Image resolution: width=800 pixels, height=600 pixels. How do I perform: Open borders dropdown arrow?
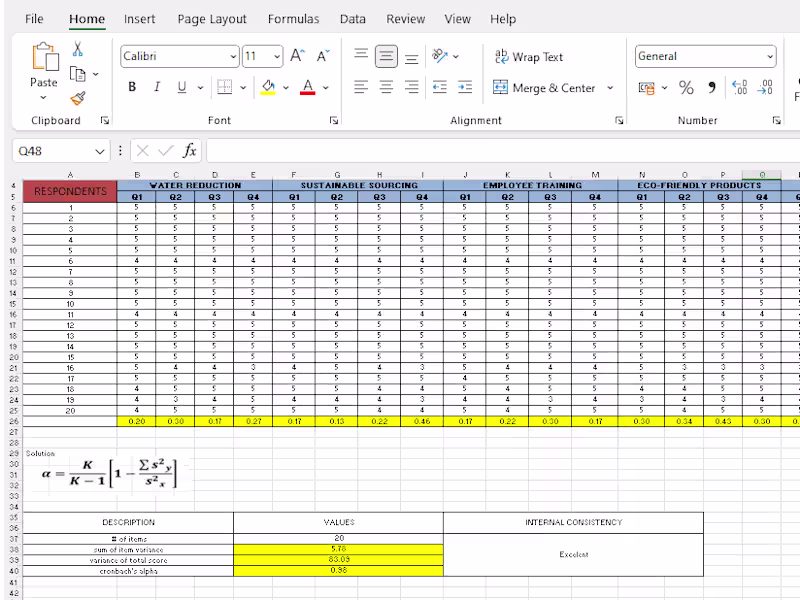pyautogui.click(x=243, y=88)
